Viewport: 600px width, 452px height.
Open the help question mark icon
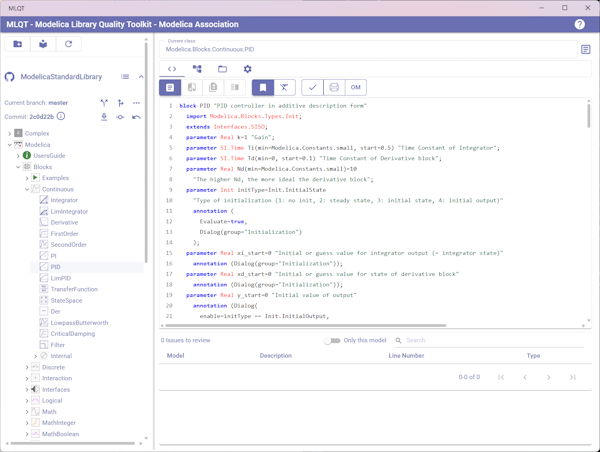579,24
